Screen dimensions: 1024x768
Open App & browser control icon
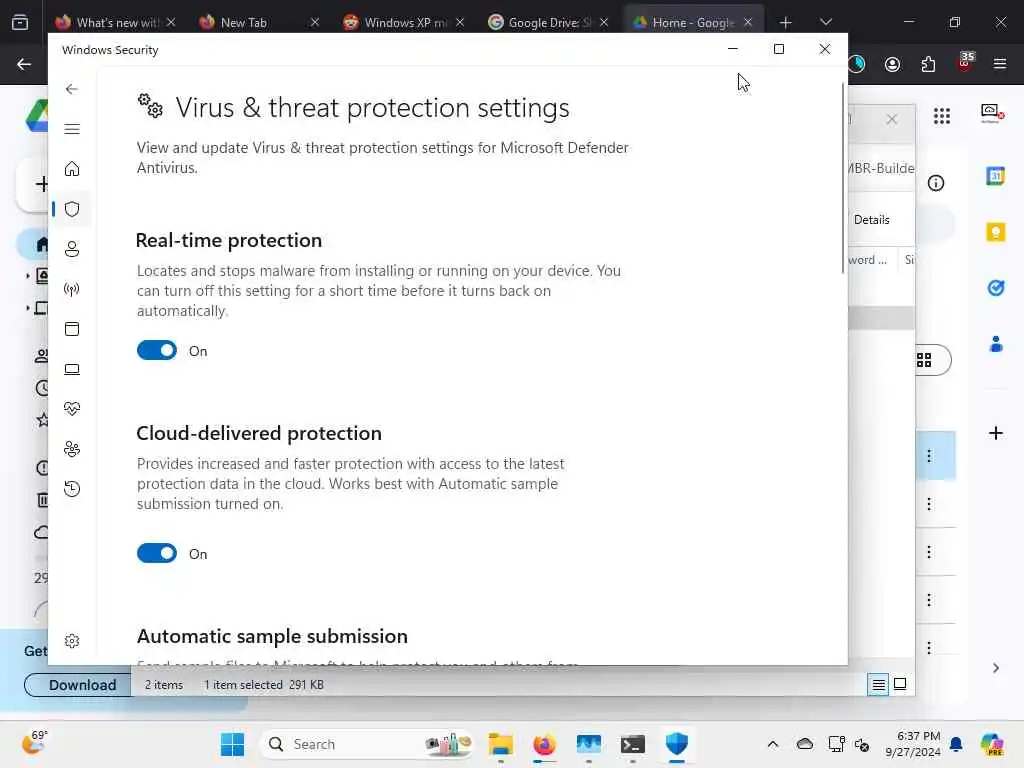(72, 329)
